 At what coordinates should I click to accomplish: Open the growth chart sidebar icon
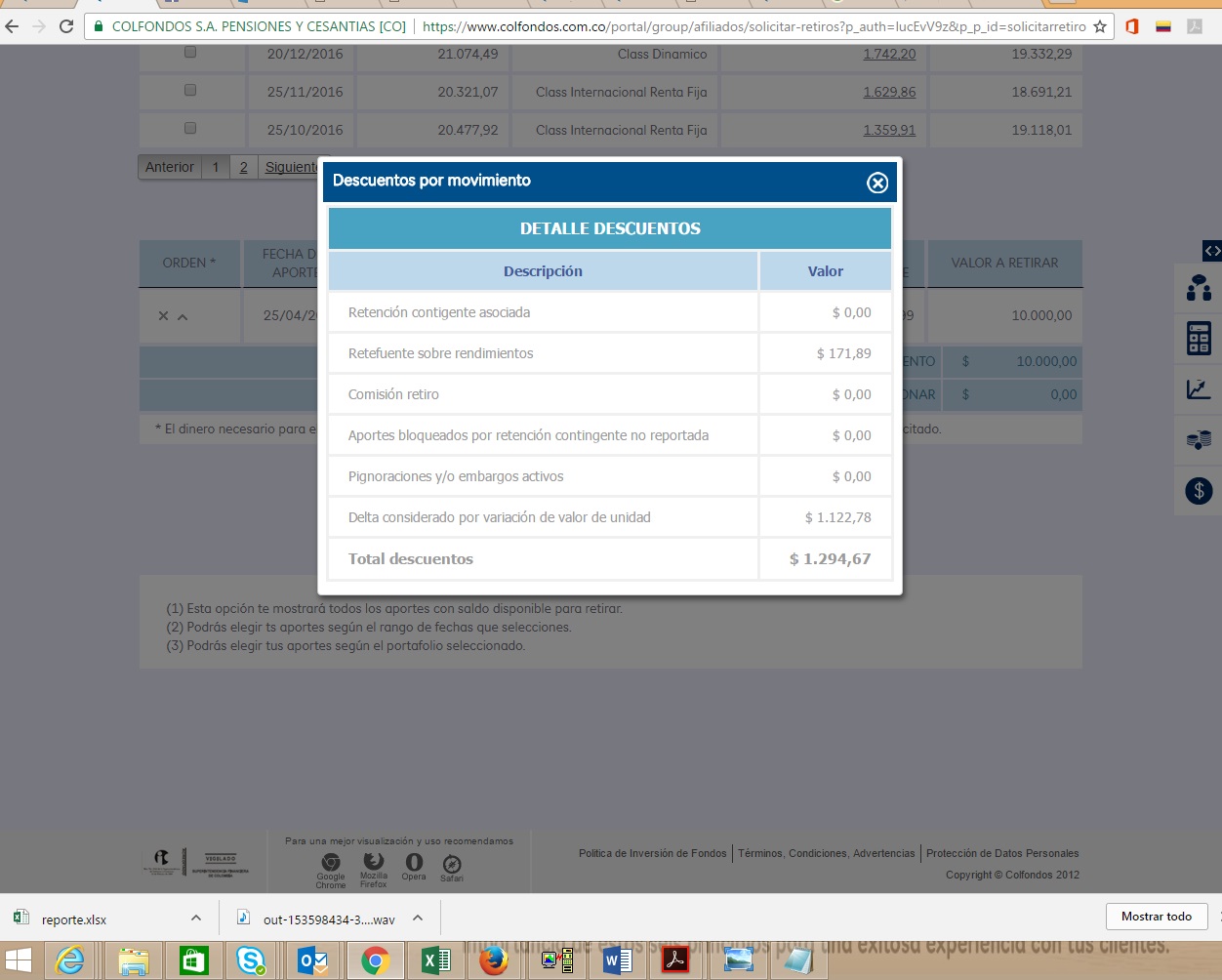click(x=1199, y=389)
